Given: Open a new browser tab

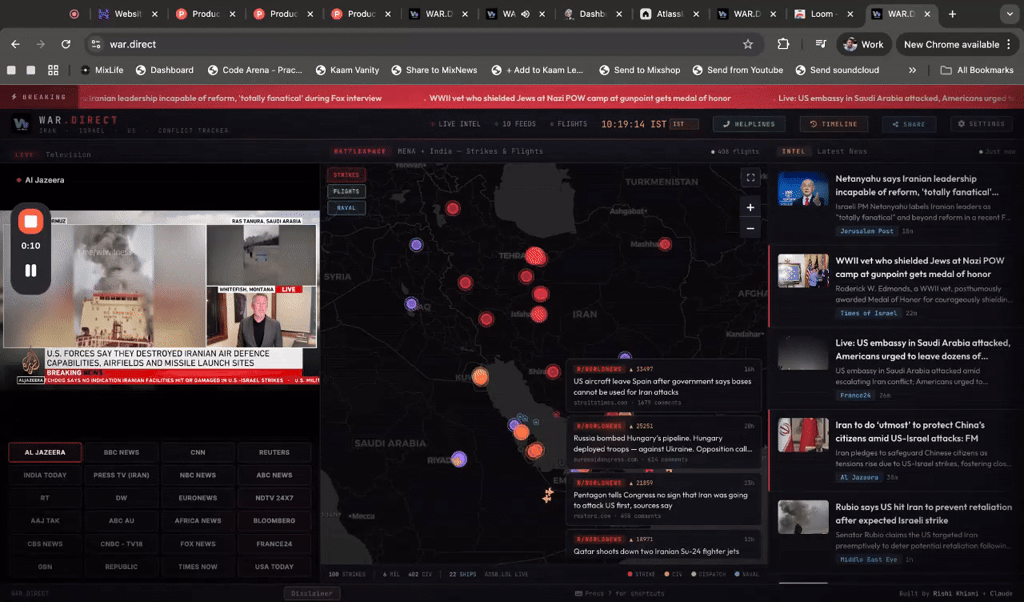Looking at the screenshot, I should point(952,14).
